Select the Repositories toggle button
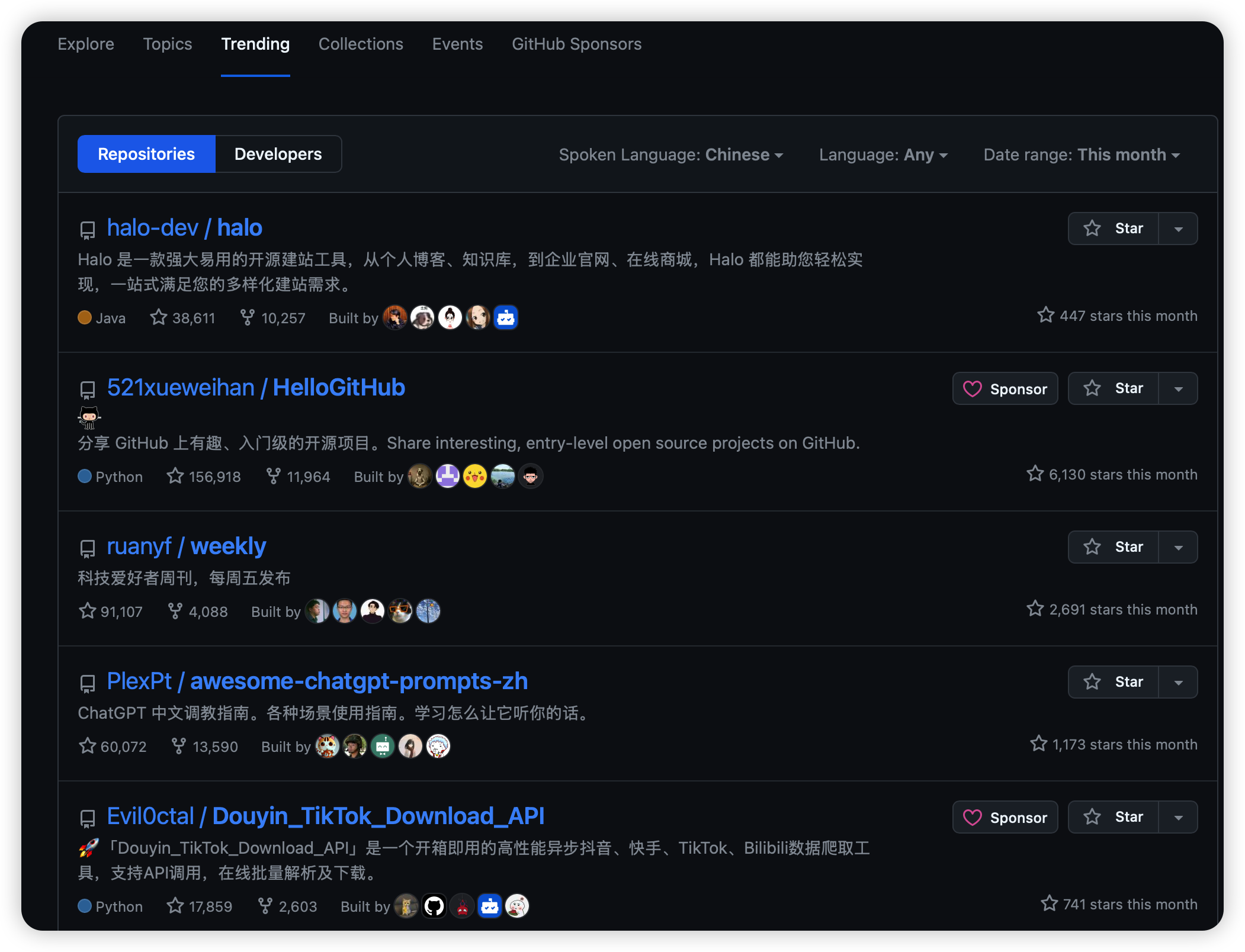Screen dimensions: 1245x952 coord(146,154)
